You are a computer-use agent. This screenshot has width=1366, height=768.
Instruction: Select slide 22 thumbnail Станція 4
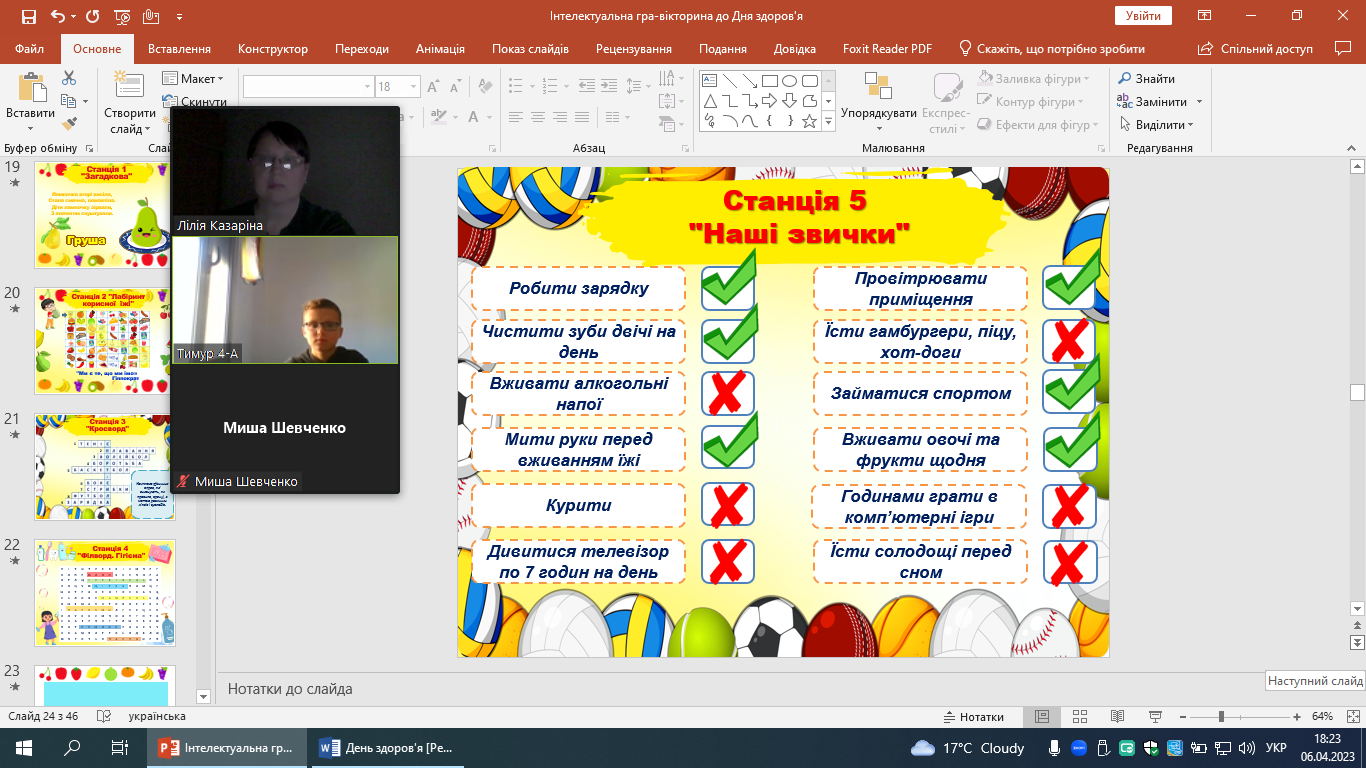pos(105,593)
